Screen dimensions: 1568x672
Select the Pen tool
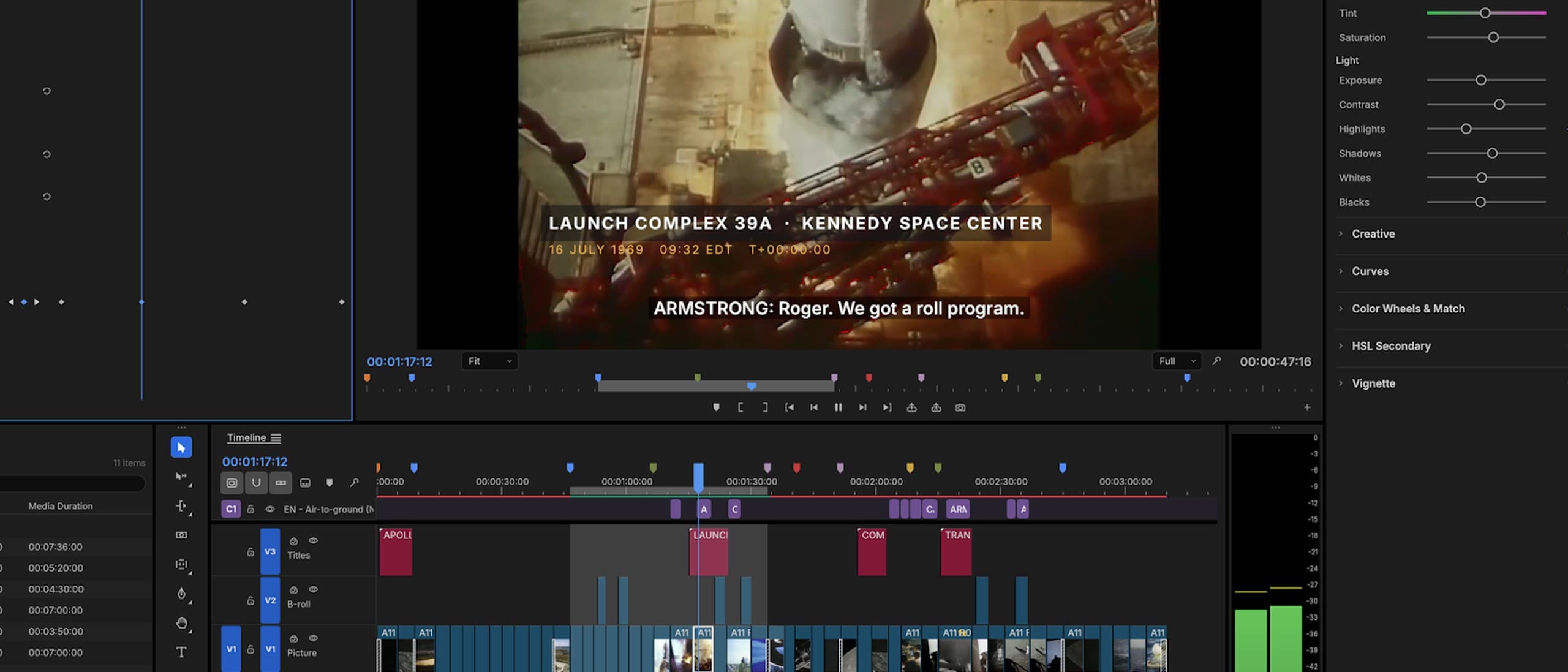(181, 594)
